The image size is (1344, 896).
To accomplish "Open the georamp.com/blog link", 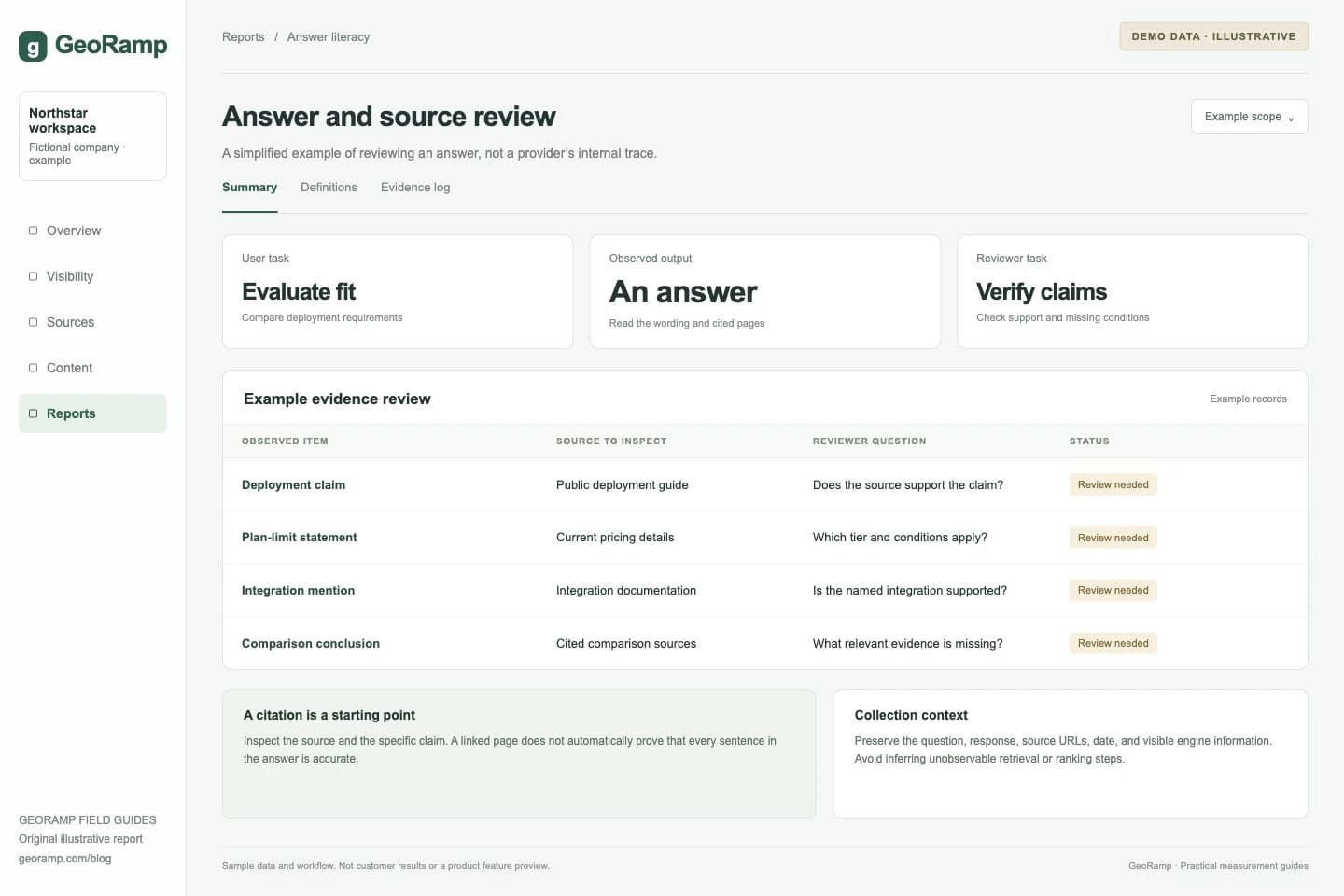I will pyautogui.click(x=64, y=859).
